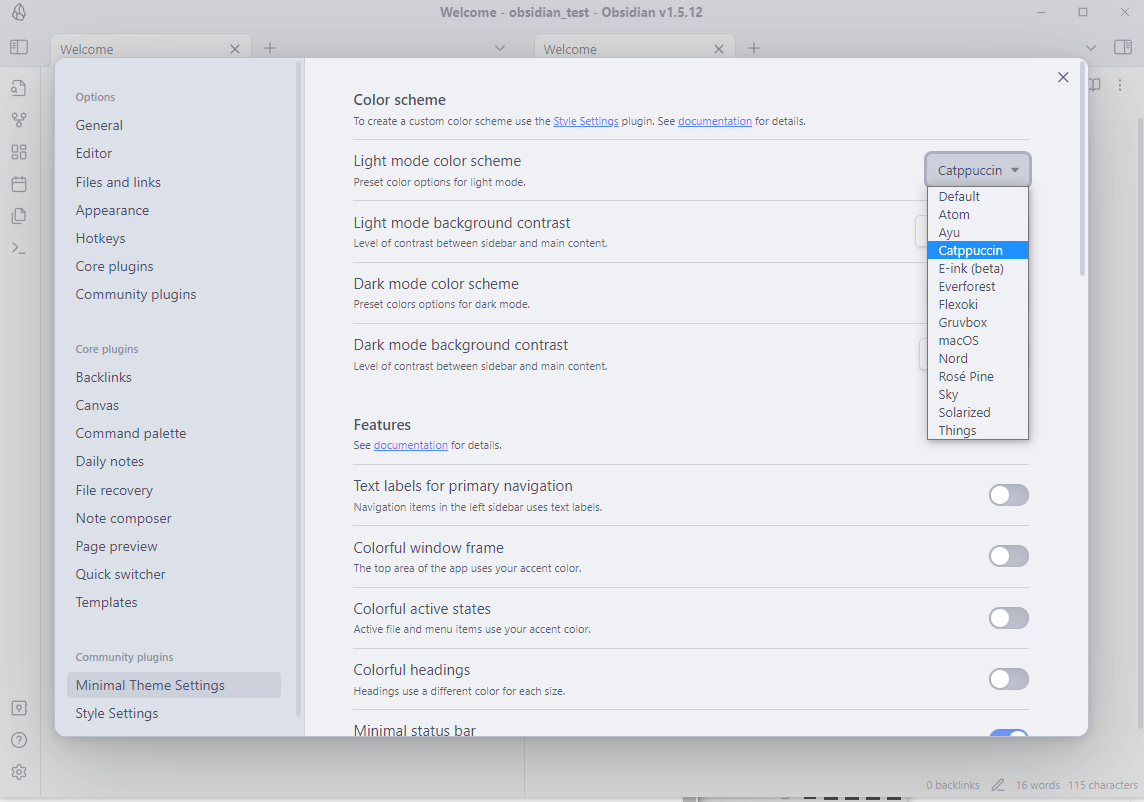Open the quick switcher file-search icon
The height and width of the screenshot is (802, 1144).
coord(19,88)
